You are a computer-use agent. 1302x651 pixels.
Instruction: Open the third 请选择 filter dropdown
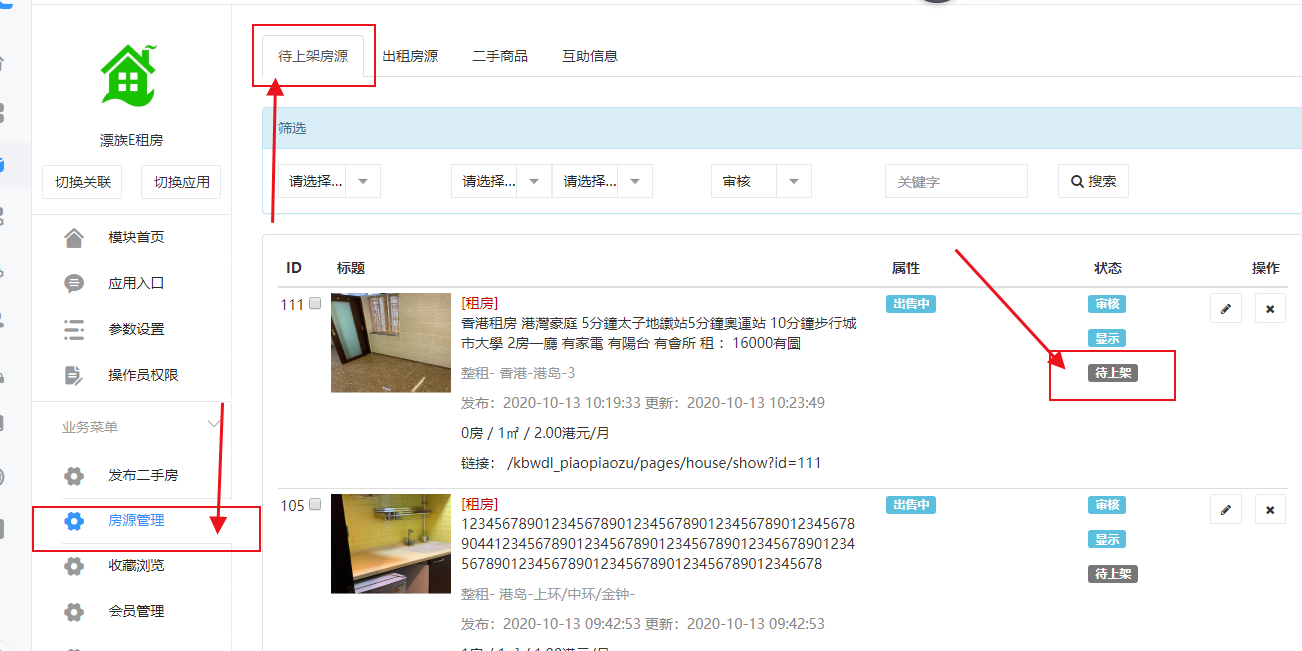click(x=602, y=182)
